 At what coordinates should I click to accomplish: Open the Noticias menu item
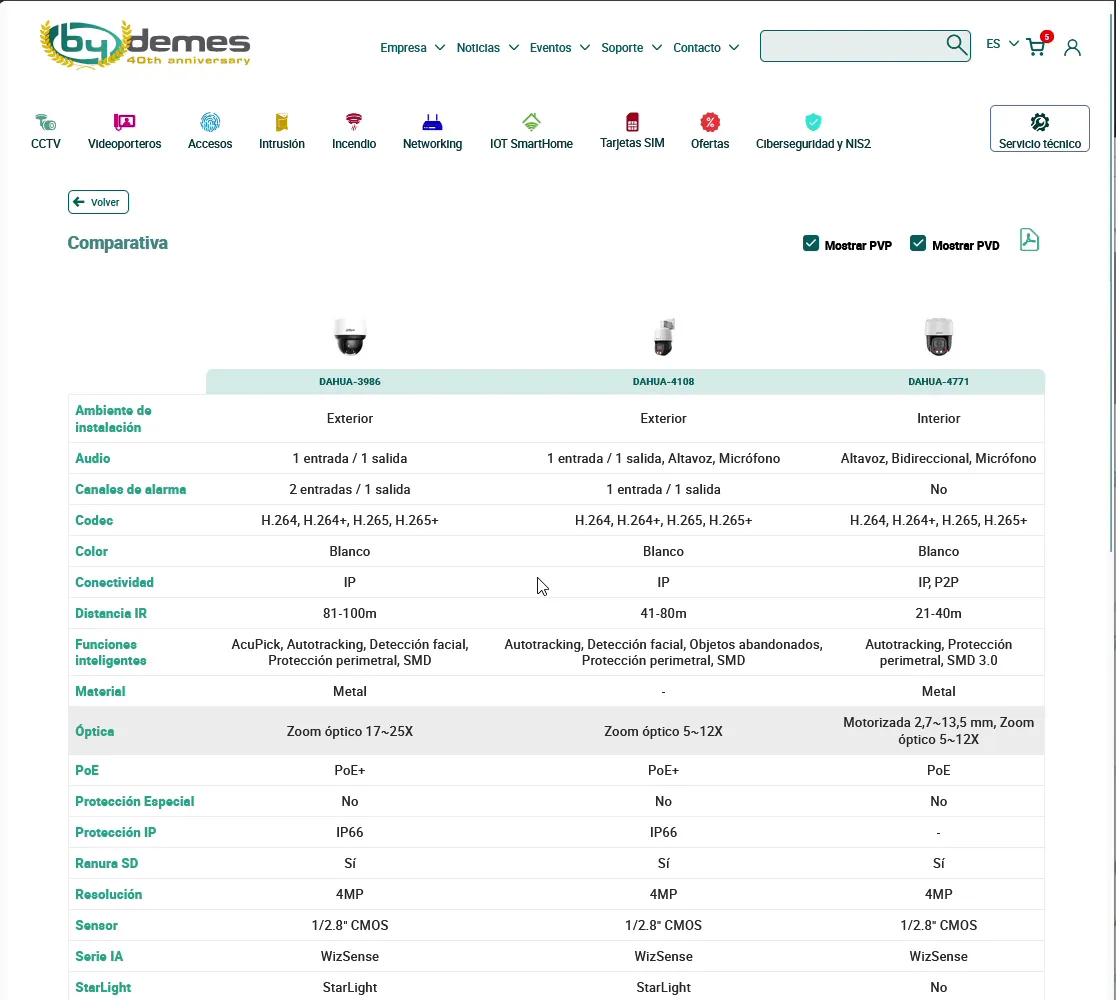pyautogui.click(x=478, y=48)
